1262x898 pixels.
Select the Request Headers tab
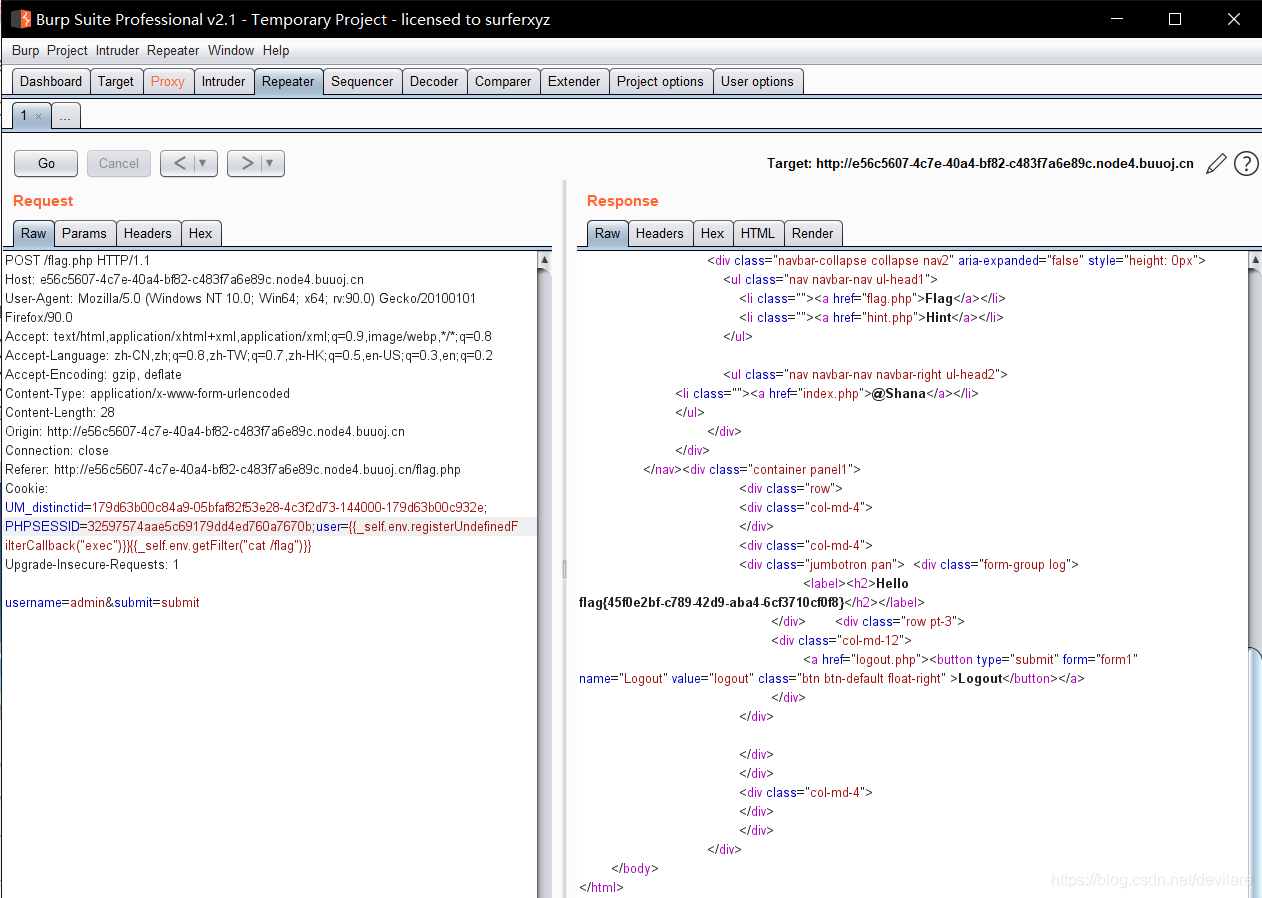tap(148, 233)
